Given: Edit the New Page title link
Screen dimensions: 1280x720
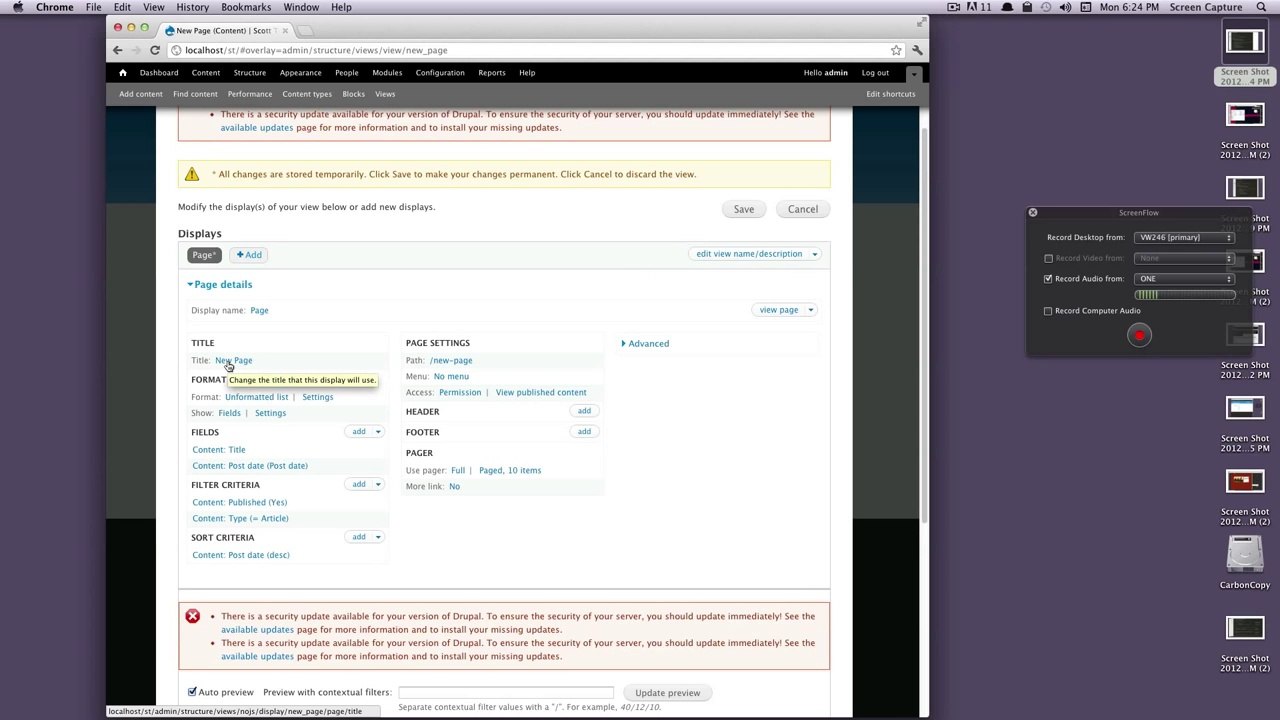Looking at the screenshot, I should tap(234, 361).
